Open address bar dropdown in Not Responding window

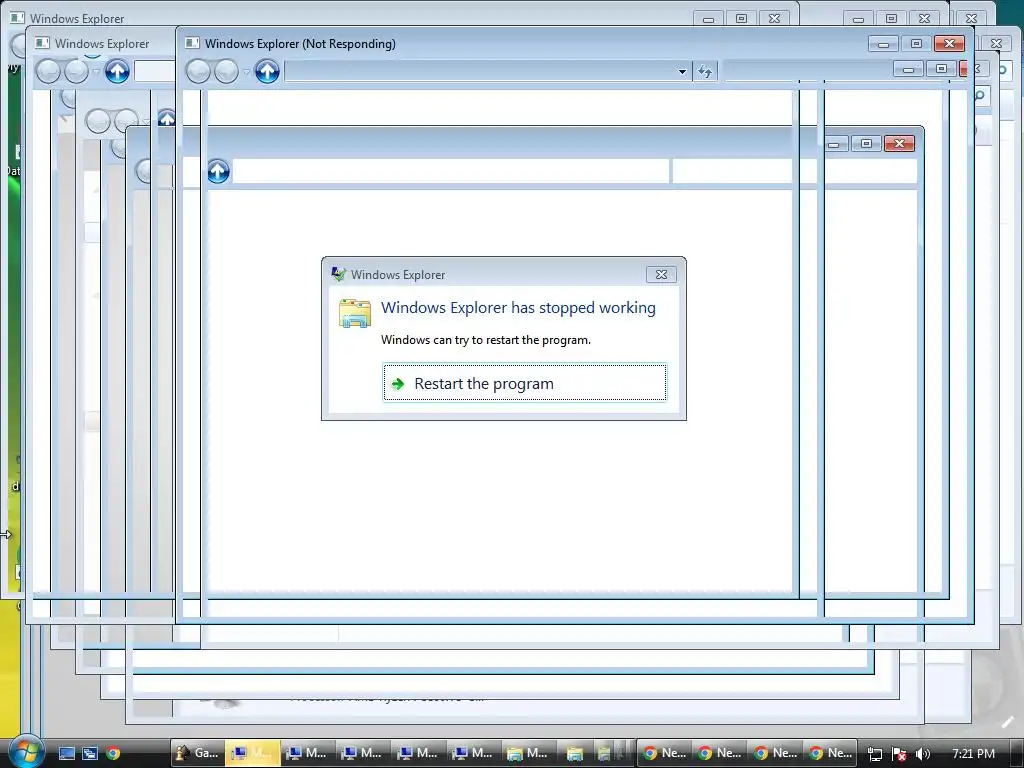coord(682,71)
